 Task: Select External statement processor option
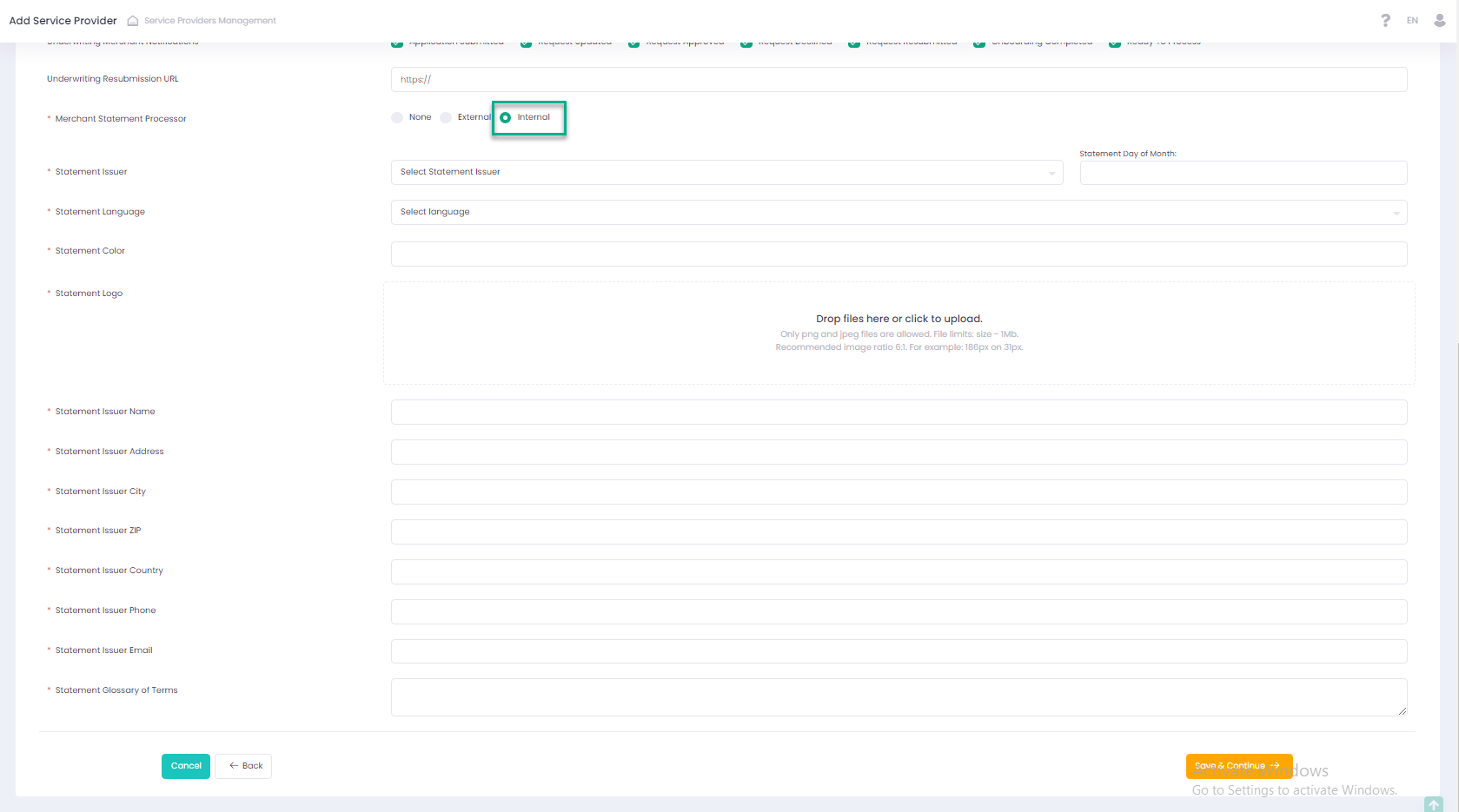pos(447,118)
